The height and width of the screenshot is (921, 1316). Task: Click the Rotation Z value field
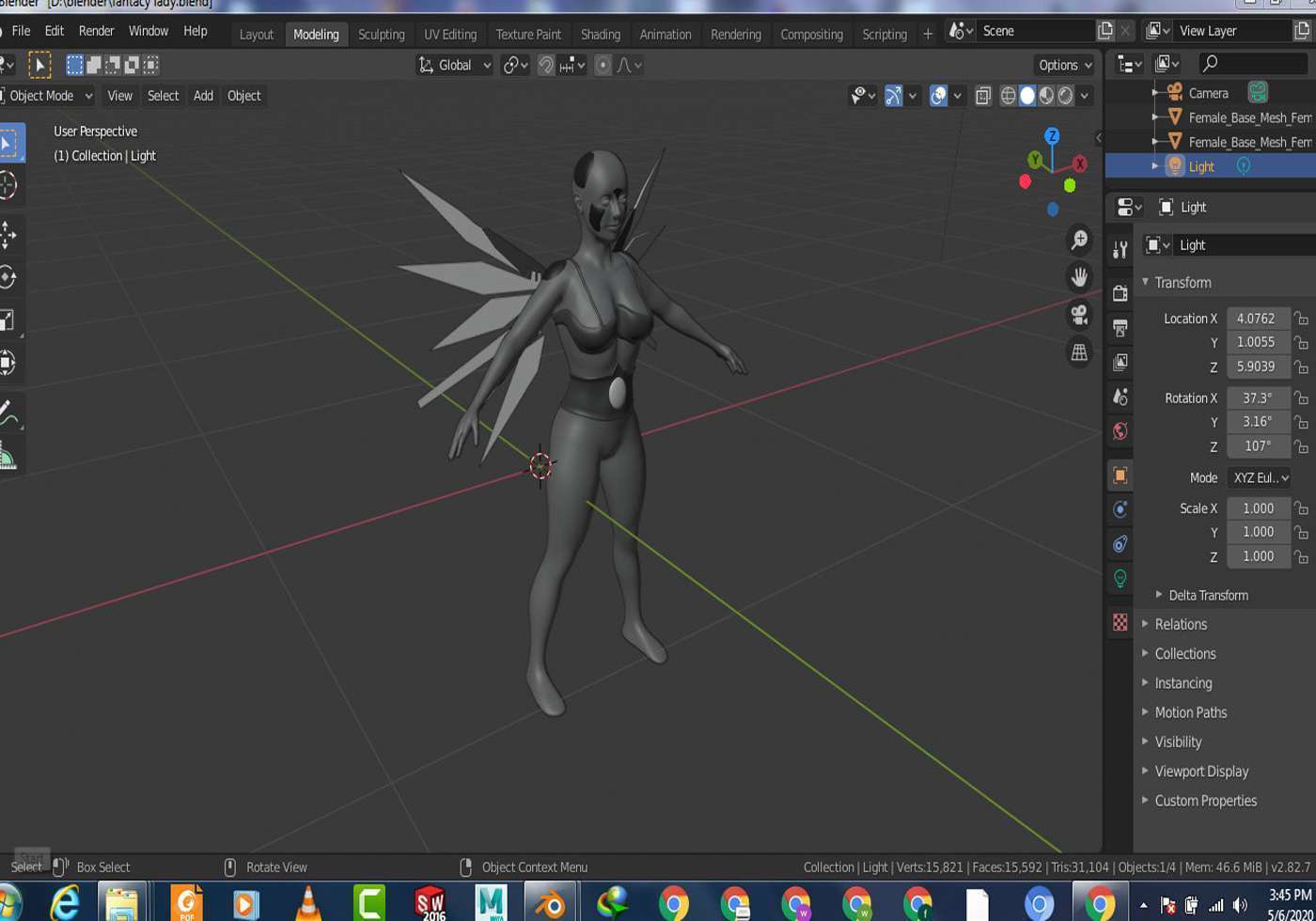pos(1258,446)
